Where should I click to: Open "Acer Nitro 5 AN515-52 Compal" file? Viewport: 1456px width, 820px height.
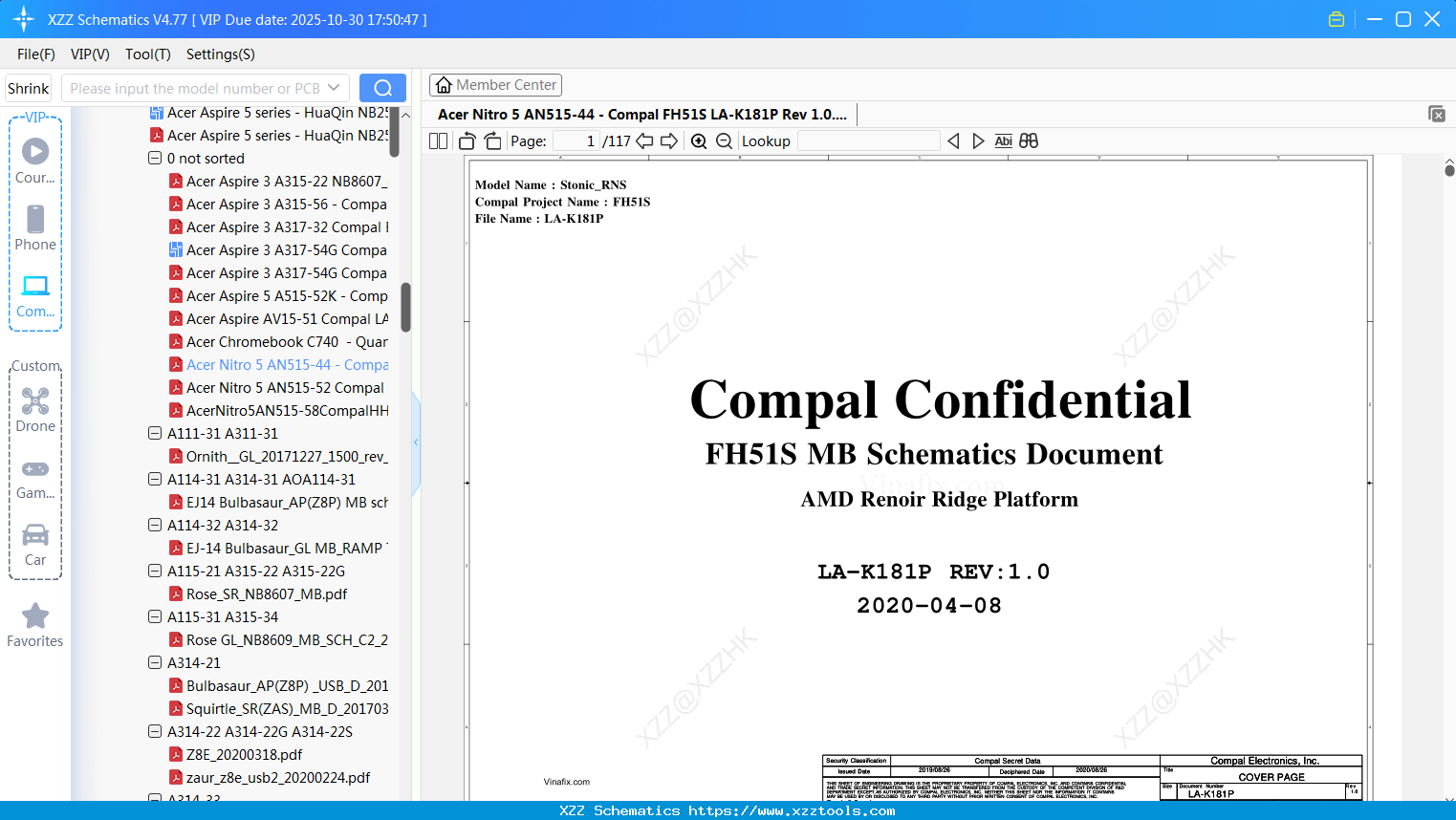coord(276,388)
